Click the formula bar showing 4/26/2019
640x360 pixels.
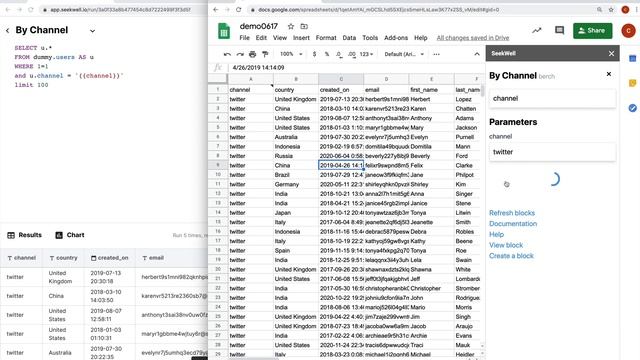pyautogui.click(x=355, y=68)
